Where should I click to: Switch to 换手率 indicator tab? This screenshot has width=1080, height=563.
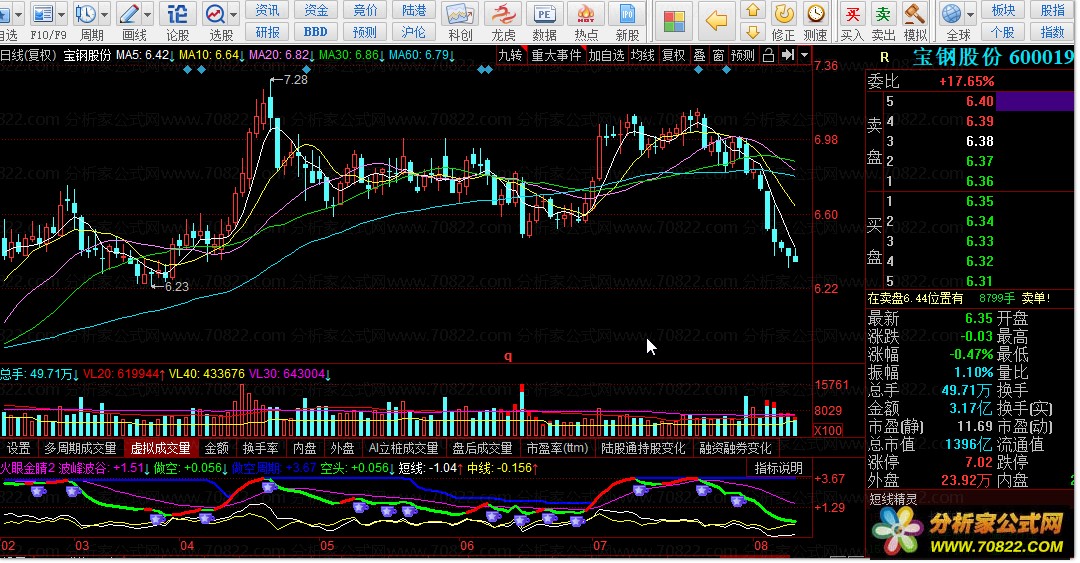pyautogui.click(x=260, y=448)
